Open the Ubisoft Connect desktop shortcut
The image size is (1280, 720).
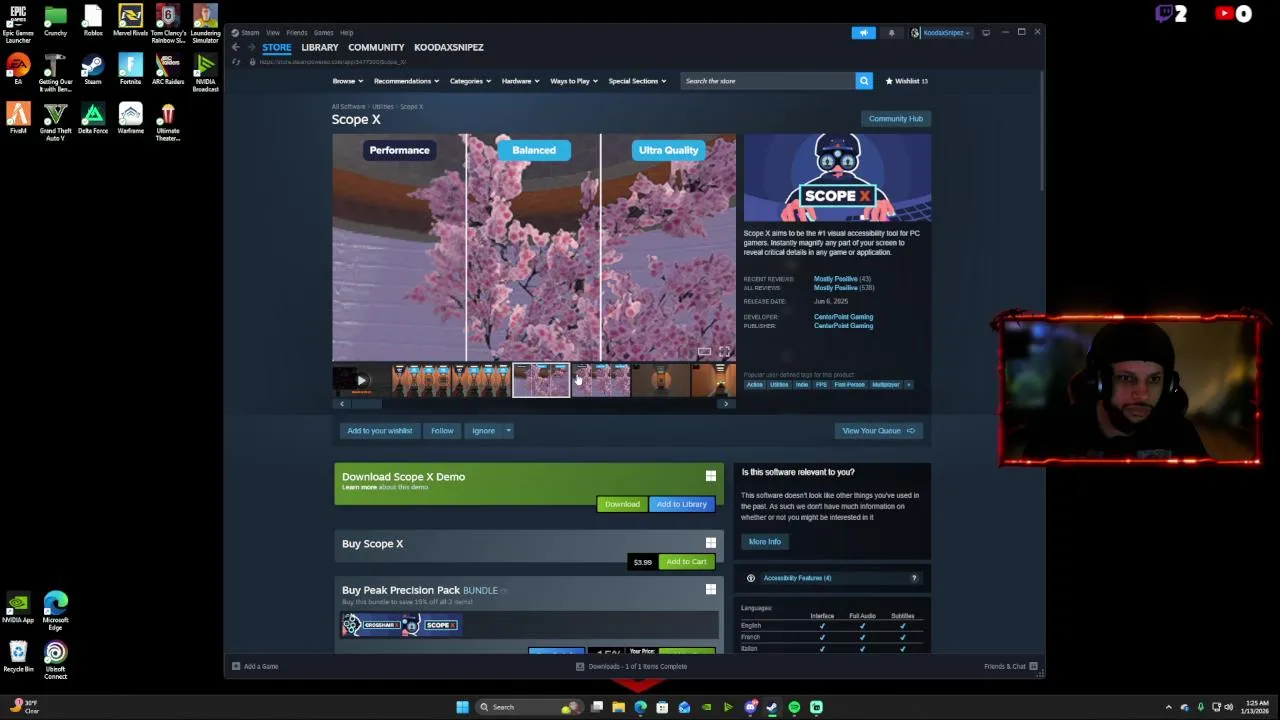[55, 661]
